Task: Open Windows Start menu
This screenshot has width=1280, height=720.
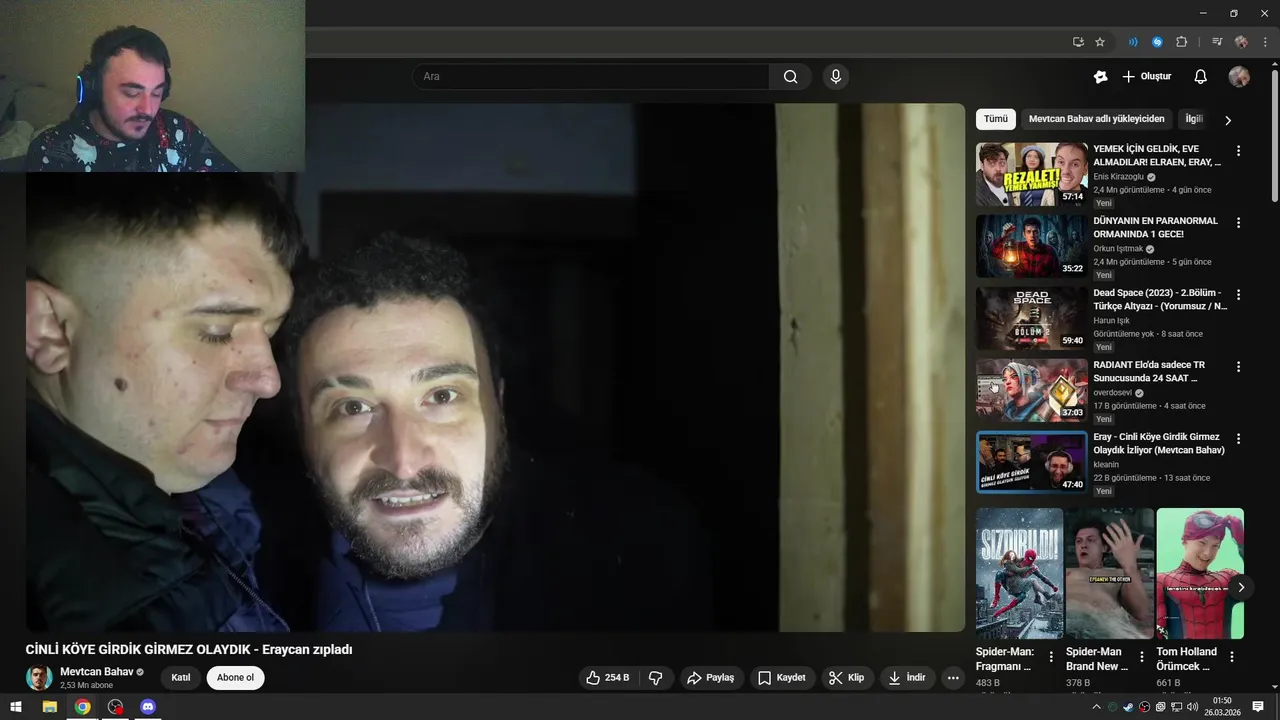Action: [x=16, y=707]
